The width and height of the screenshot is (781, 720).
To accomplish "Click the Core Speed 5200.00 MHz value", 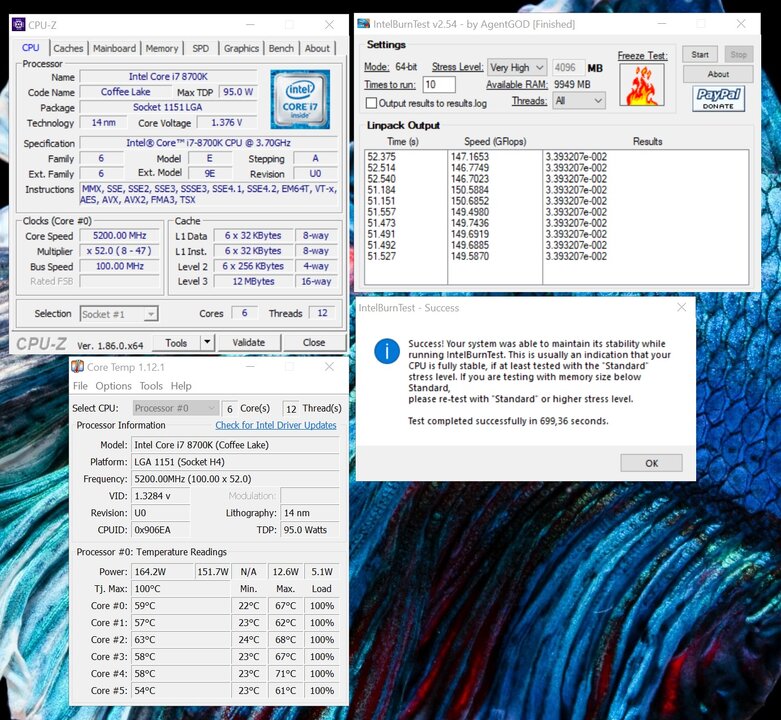I will click(x=120, y=236).
